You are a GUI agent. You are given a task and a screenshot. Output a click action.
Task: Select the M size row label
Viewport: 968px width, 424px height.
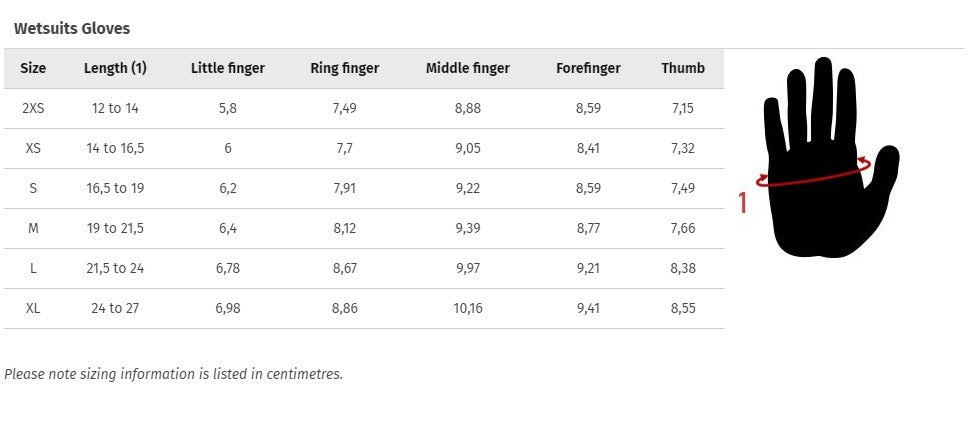pos(33,228)
